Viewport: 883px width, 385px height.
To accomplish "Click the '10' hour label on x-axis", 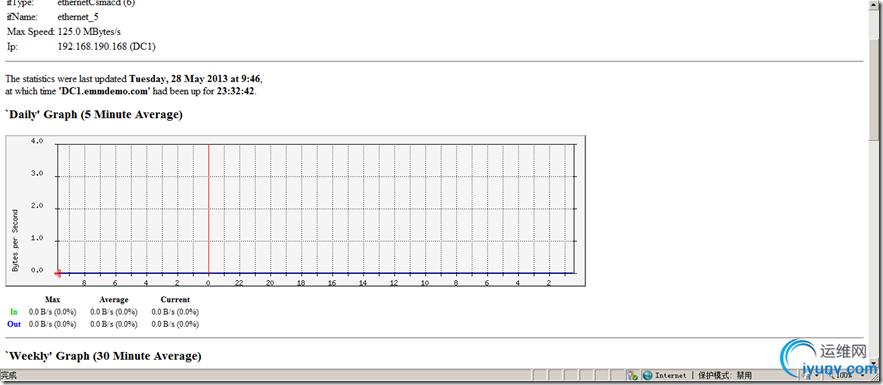I will pos(425,283).
